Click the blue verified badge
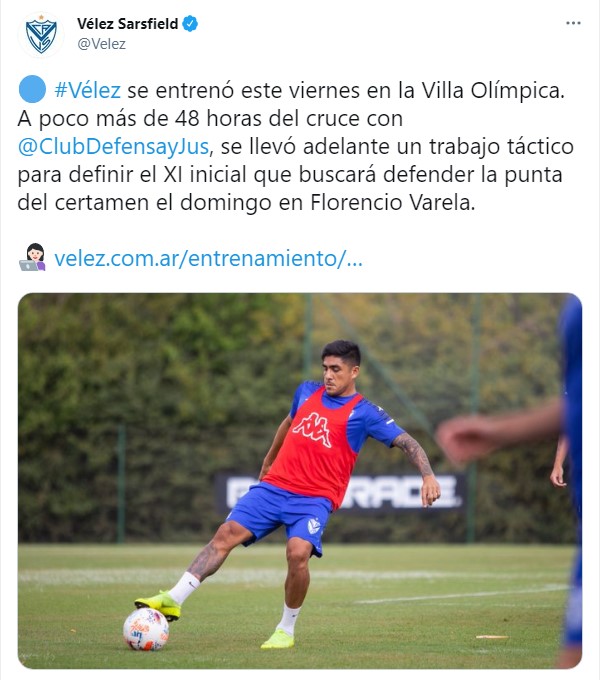The height and width of the screenshot is (680, 603). click(x=190, y=23)
